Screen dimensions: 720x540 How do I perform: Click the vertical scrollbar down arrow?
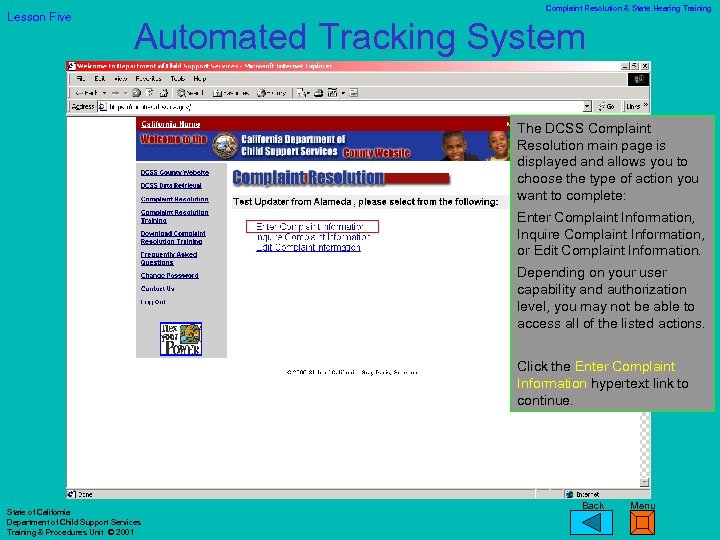pyautogui.click(x=645, y=482)
